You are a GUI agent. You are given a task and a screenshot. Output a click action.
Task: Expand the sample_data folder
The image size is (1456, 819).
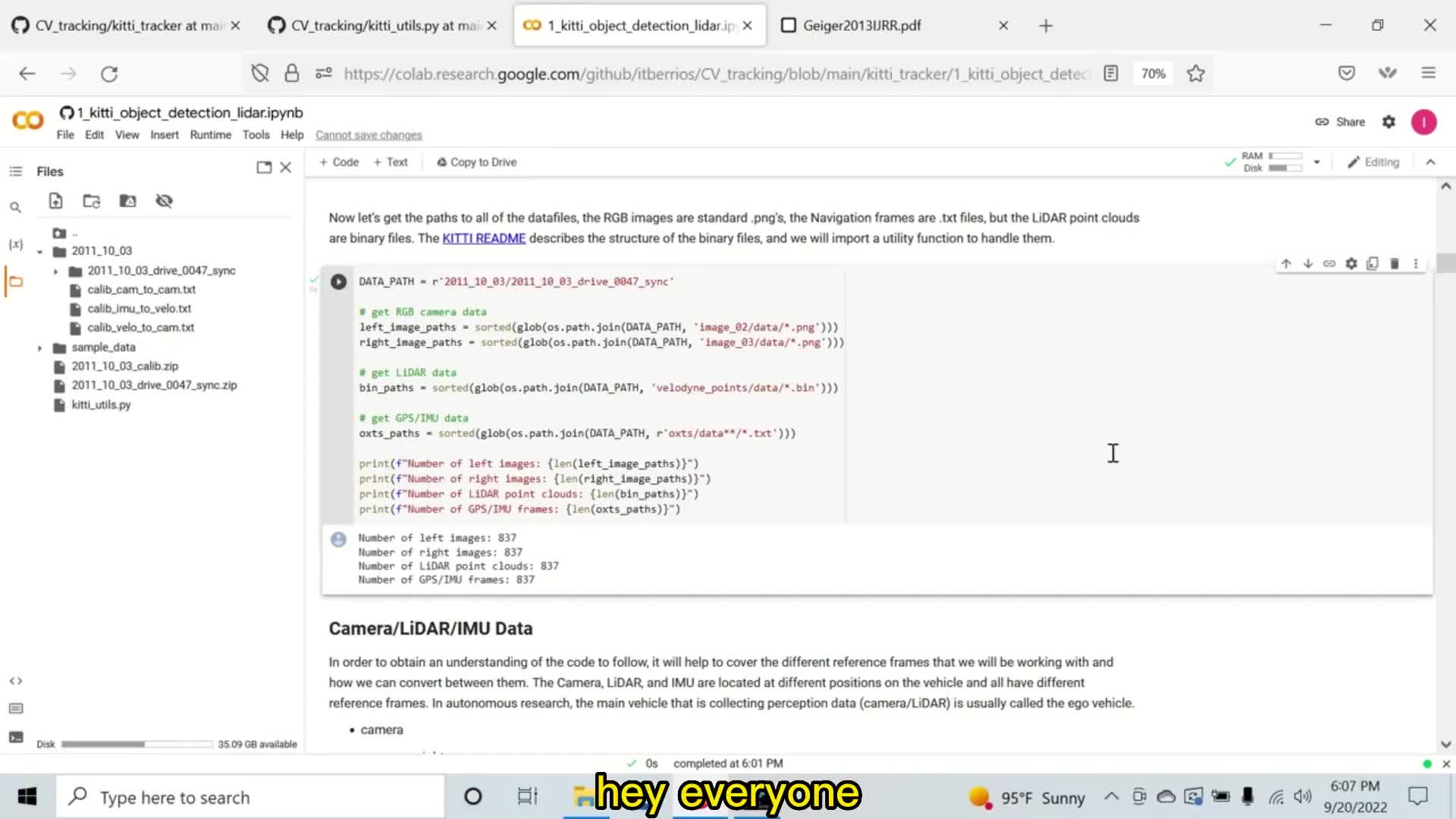(39, 348)
